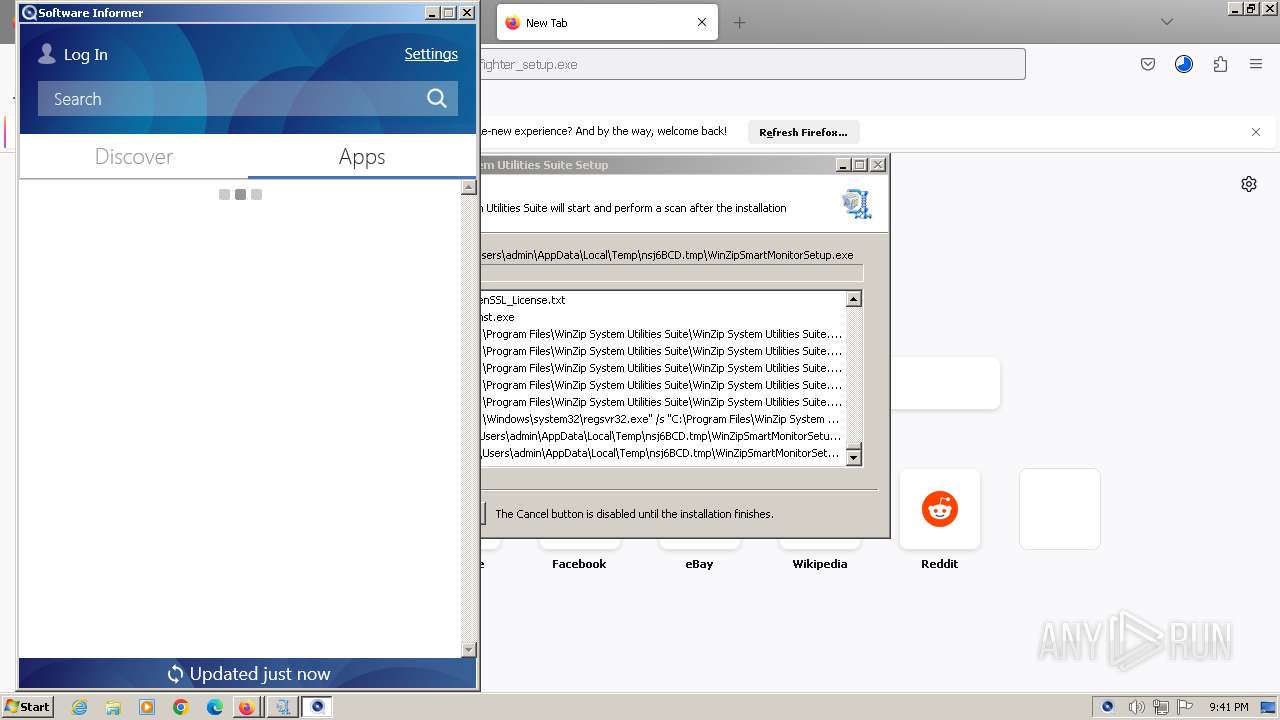Click Software Informer icon in system tray
Viewport: 1280px width, 720px height.
[x=1107, y=707]
